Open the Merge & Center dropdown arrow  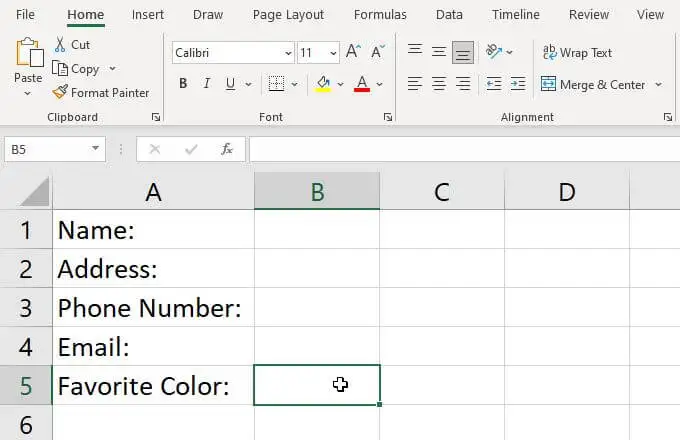(658, 85)
